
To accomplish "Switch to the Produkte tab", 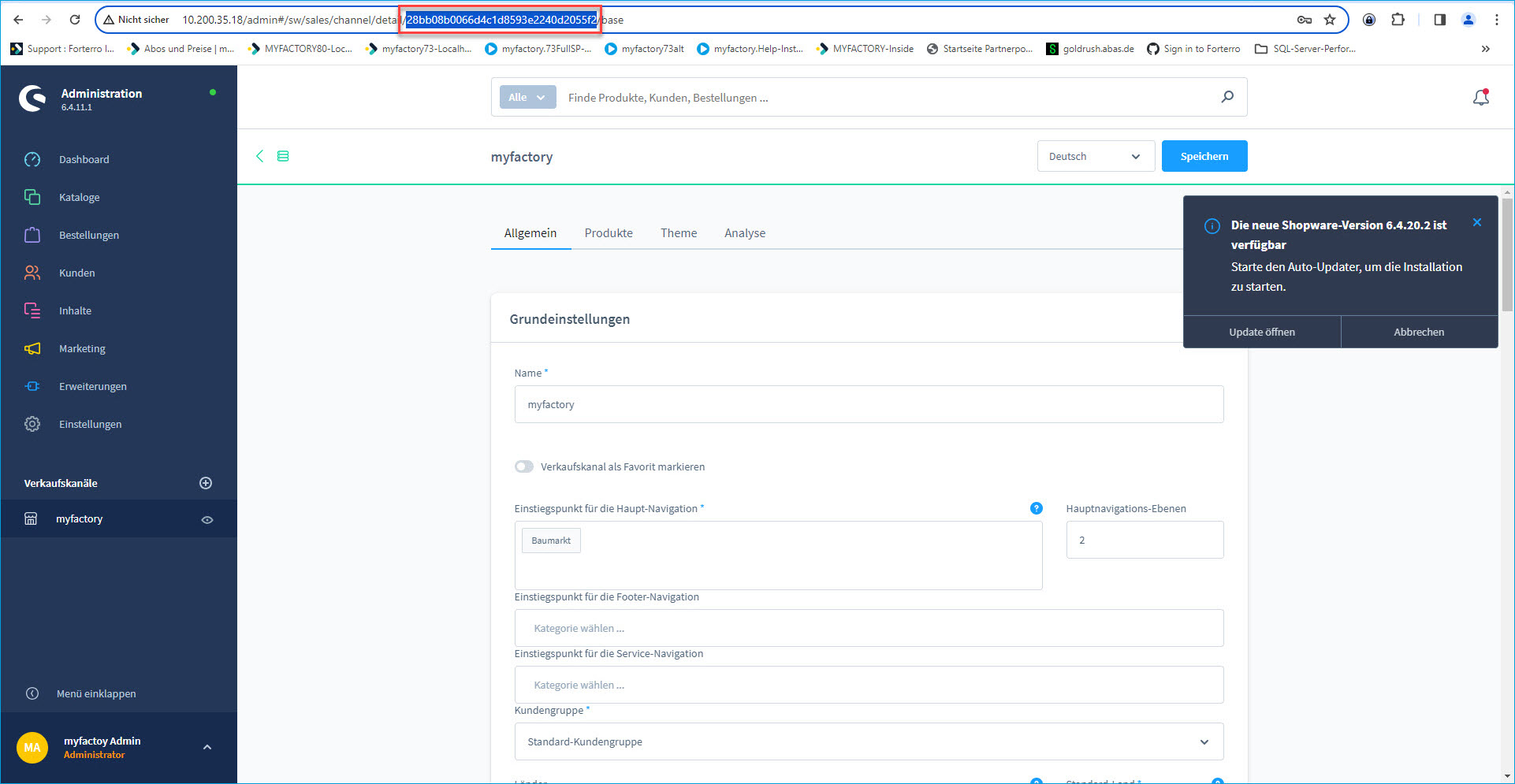I will pos(609,233).
